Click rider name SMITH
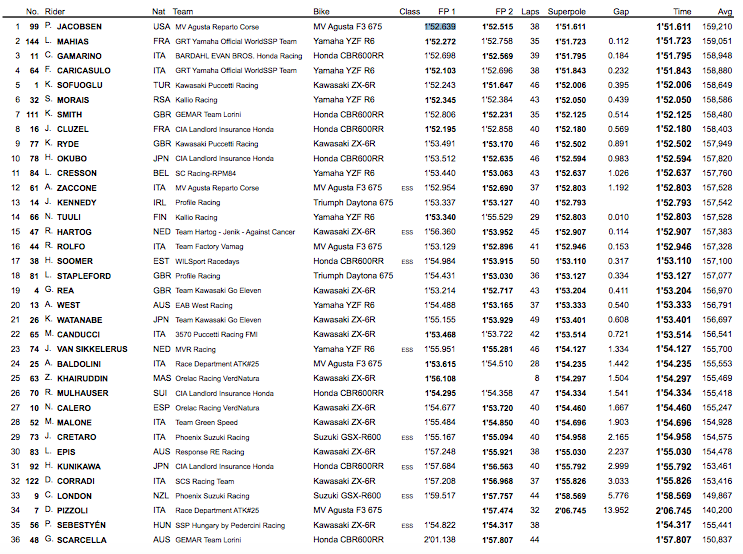The height and width of the screenshot is (554, 743). (x=69, y=115)
